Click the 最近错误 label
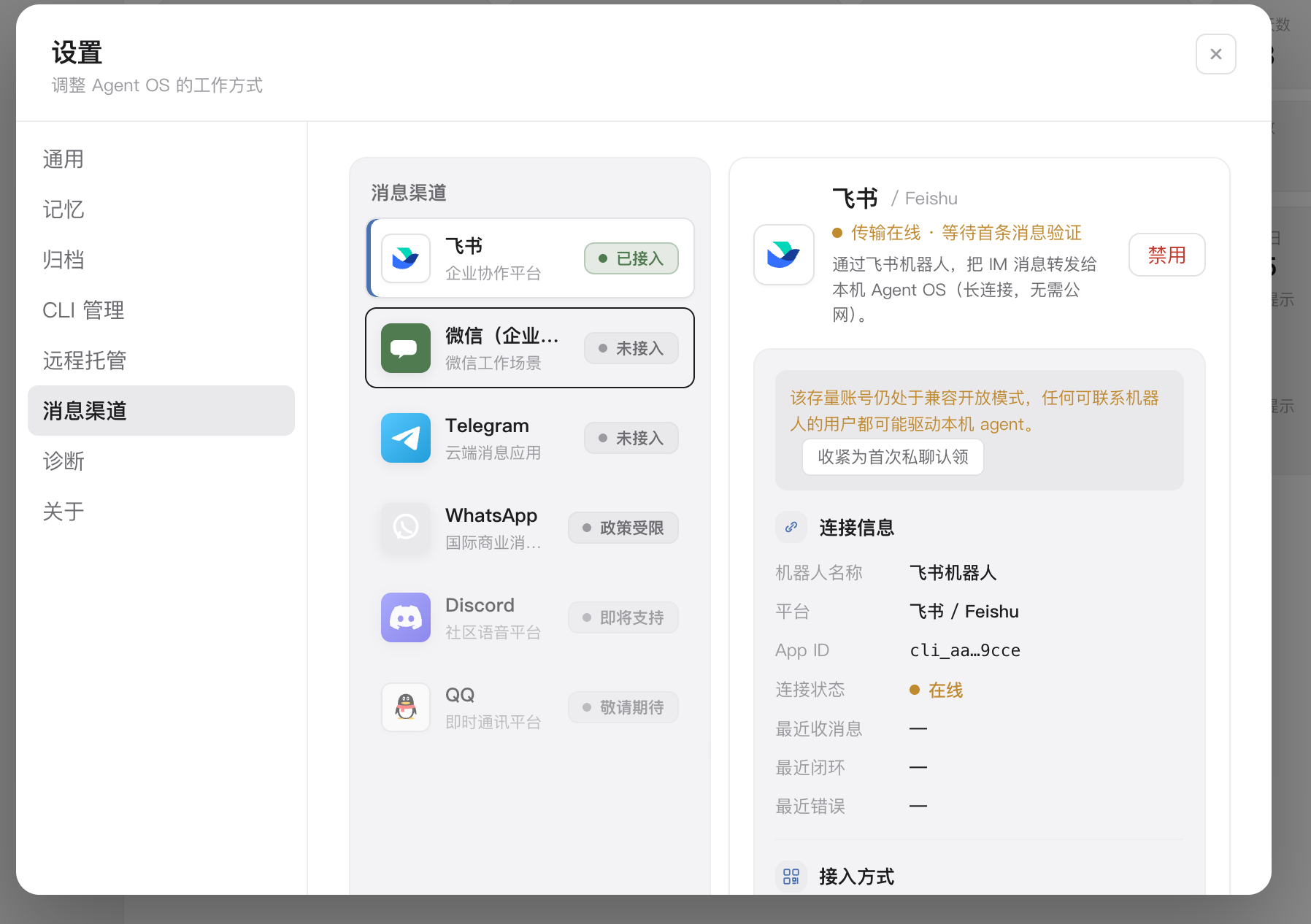 [x=810, y=806]
